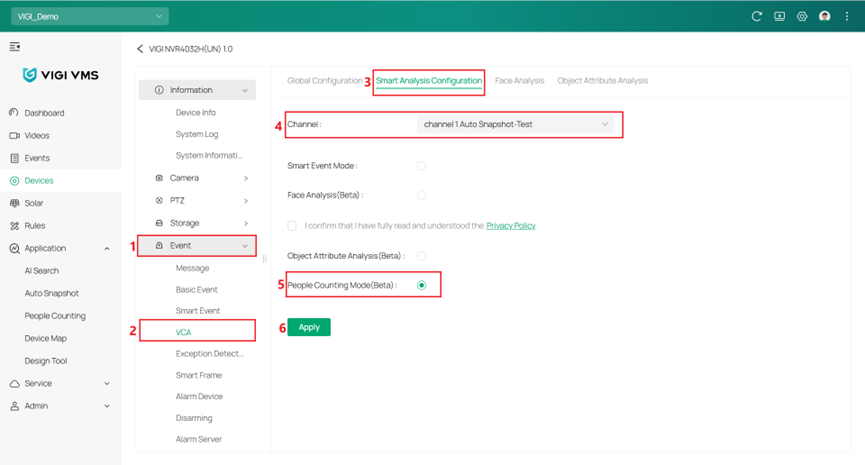865x465 pixels.
Task: Click the Events list icon
Action: (14, 158)
